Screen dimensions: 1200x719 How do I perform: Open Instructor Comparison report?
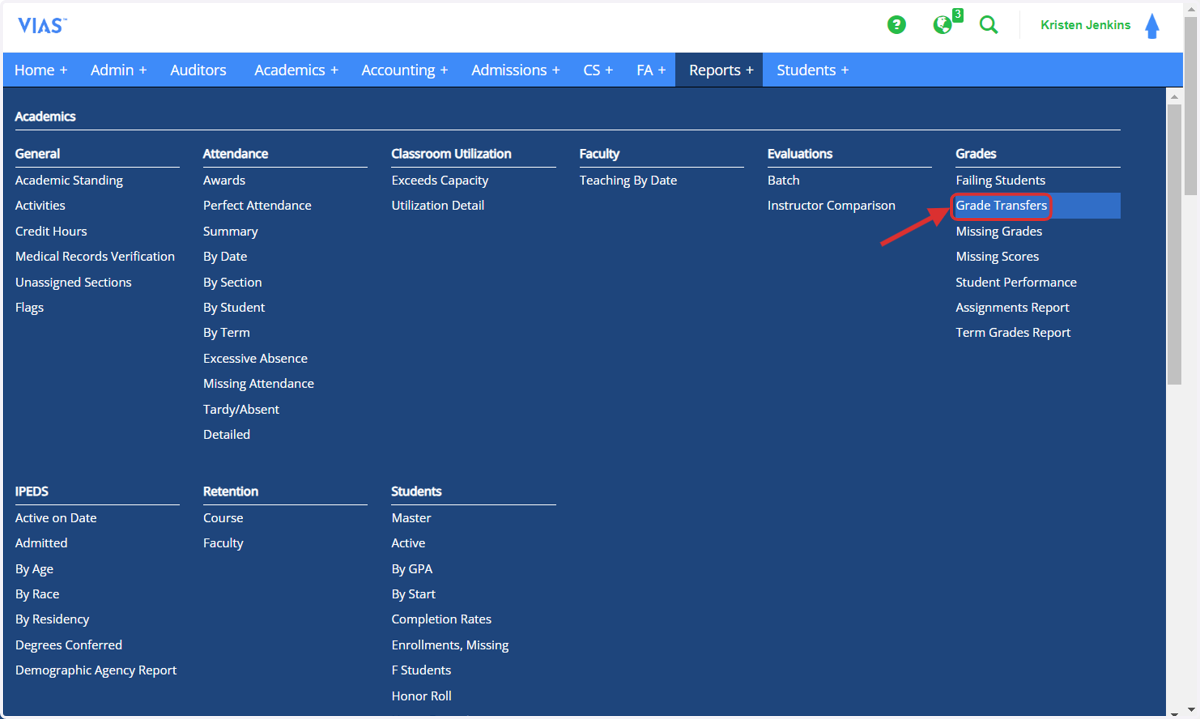(832, 205)
